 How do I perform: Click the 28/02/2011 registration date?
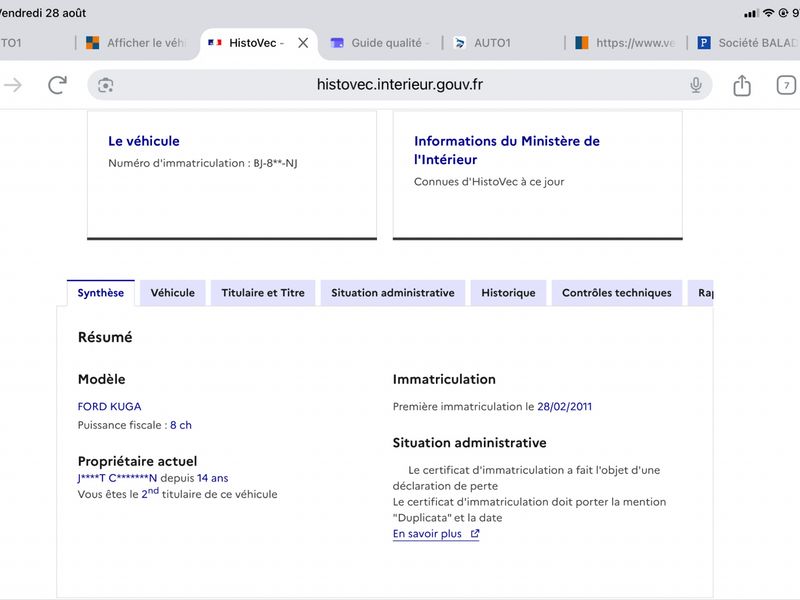point(564,407)
